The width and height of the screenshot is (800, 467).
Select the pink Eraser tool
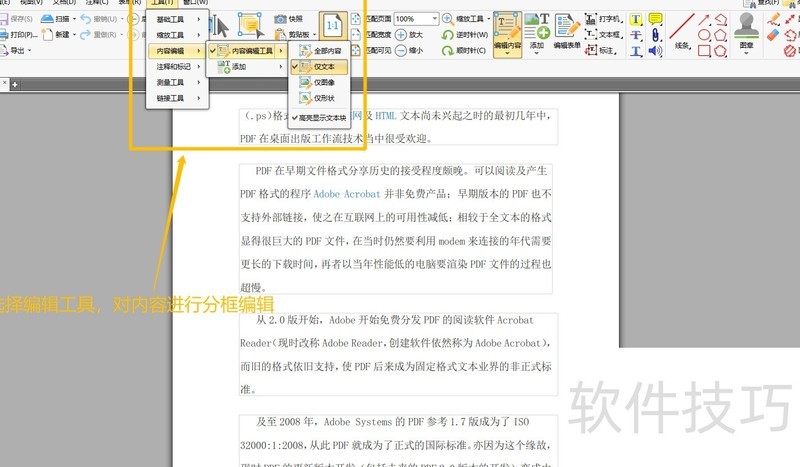tap(773, 35)
